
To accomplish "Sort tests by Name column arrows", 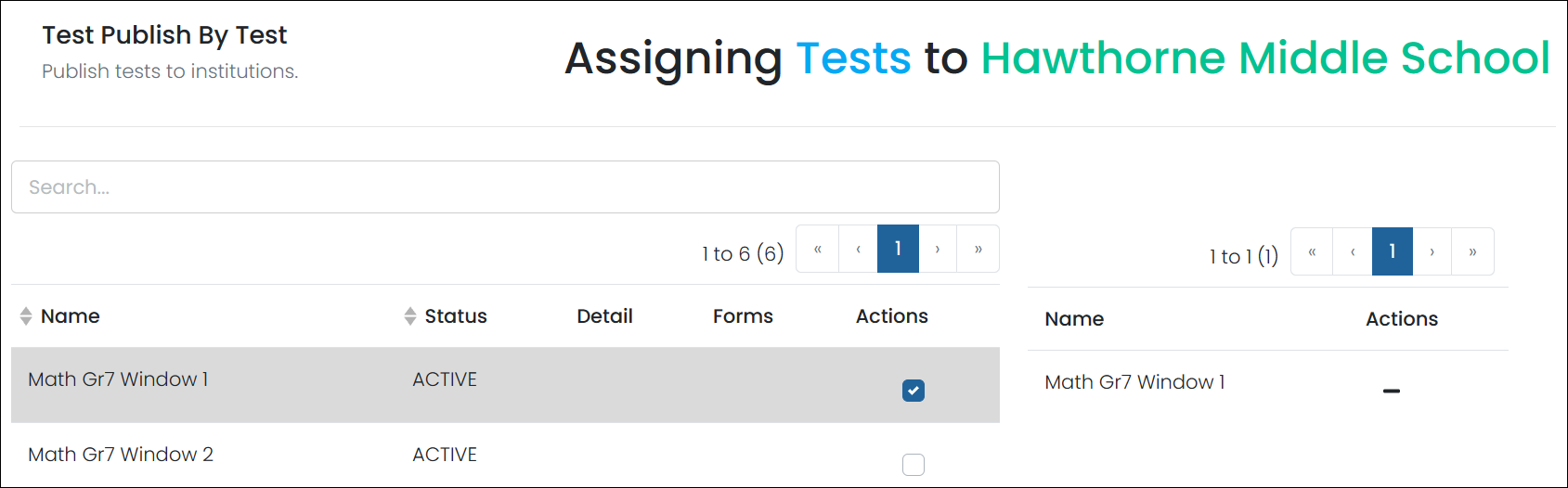I will (x=26, y=316).
